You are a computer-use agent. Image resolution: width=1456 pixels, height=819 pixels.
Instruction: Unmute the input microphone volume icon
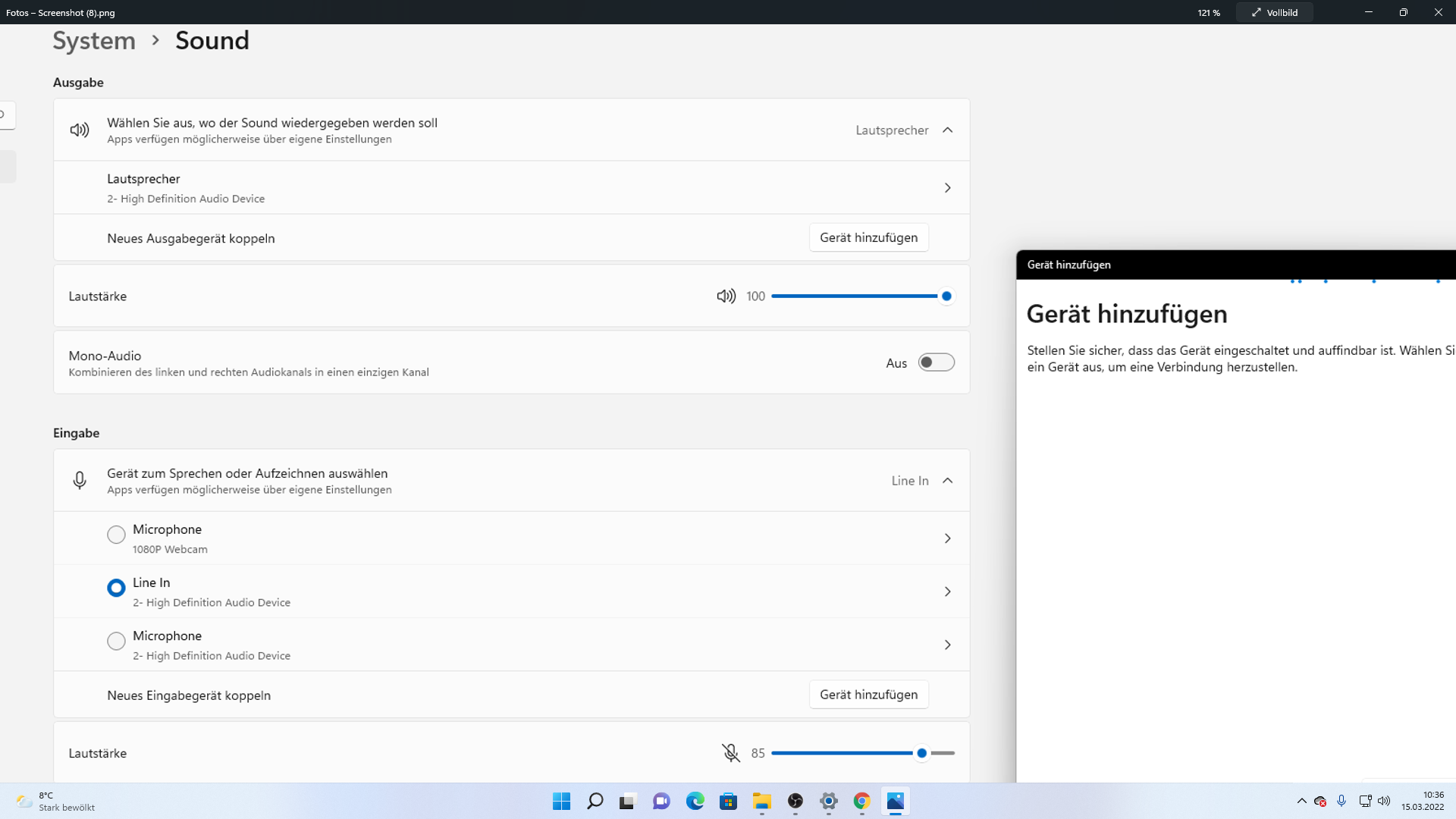[730, 753]
